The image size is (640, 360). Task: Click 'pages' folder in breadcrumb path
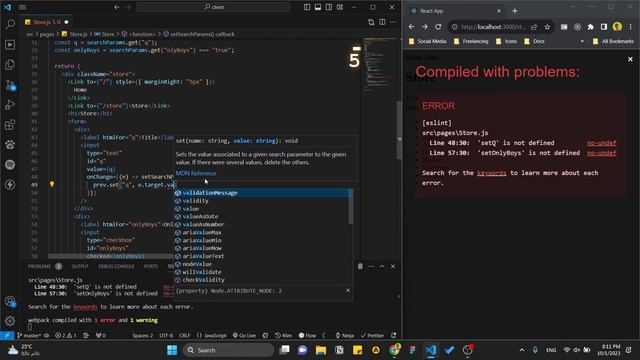click(47, 34)
